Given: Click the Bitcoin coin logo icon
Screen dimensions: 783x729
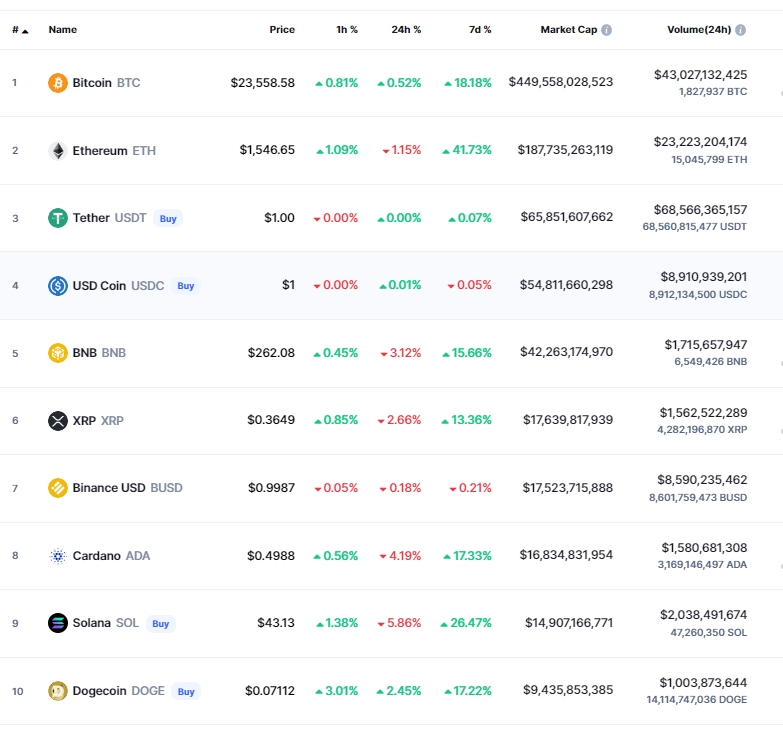Looking at the screenshot, I should point(58,83).
